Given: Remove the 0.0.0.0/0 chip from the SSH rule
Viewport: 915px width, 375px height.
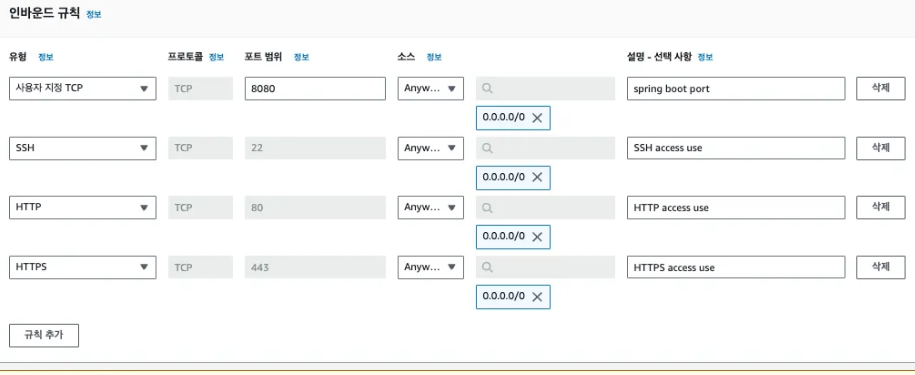Looking at the screenshot, I should tap(537, 177).
